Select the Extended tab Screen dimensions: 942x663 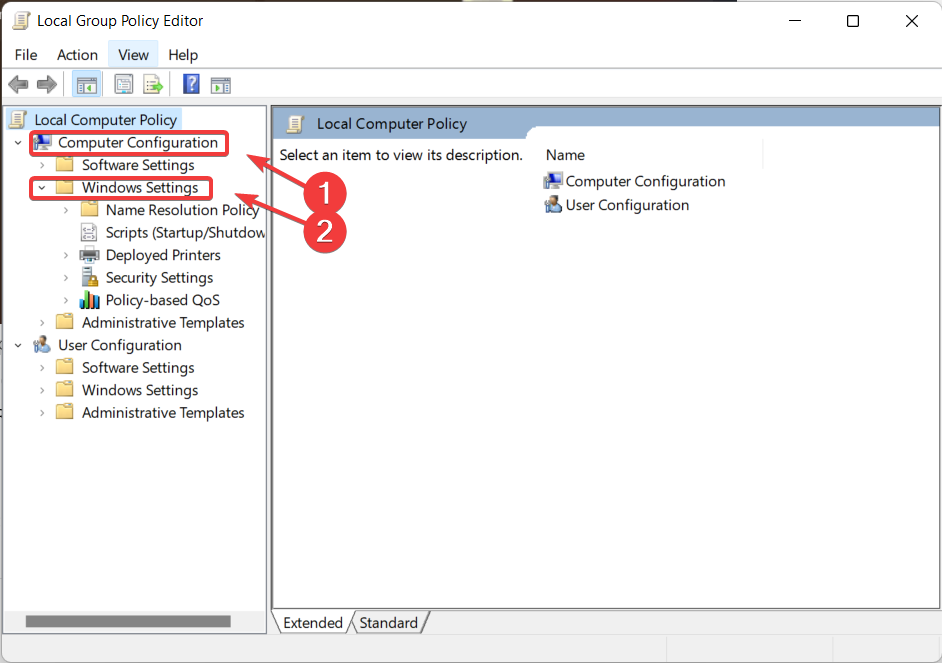pyautogui.click(x=312, y=623)
